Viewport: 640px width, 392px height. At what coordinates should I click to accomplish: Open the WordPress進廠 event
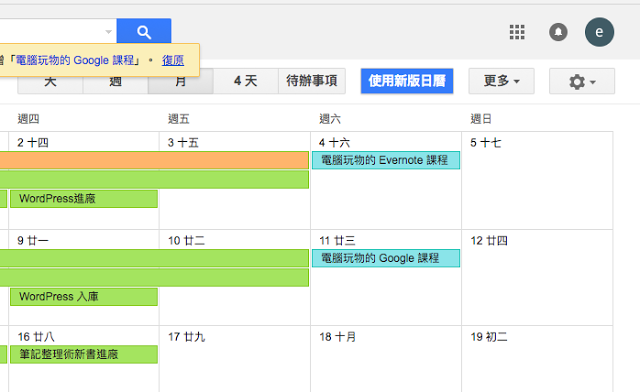[x=84, y=199]
